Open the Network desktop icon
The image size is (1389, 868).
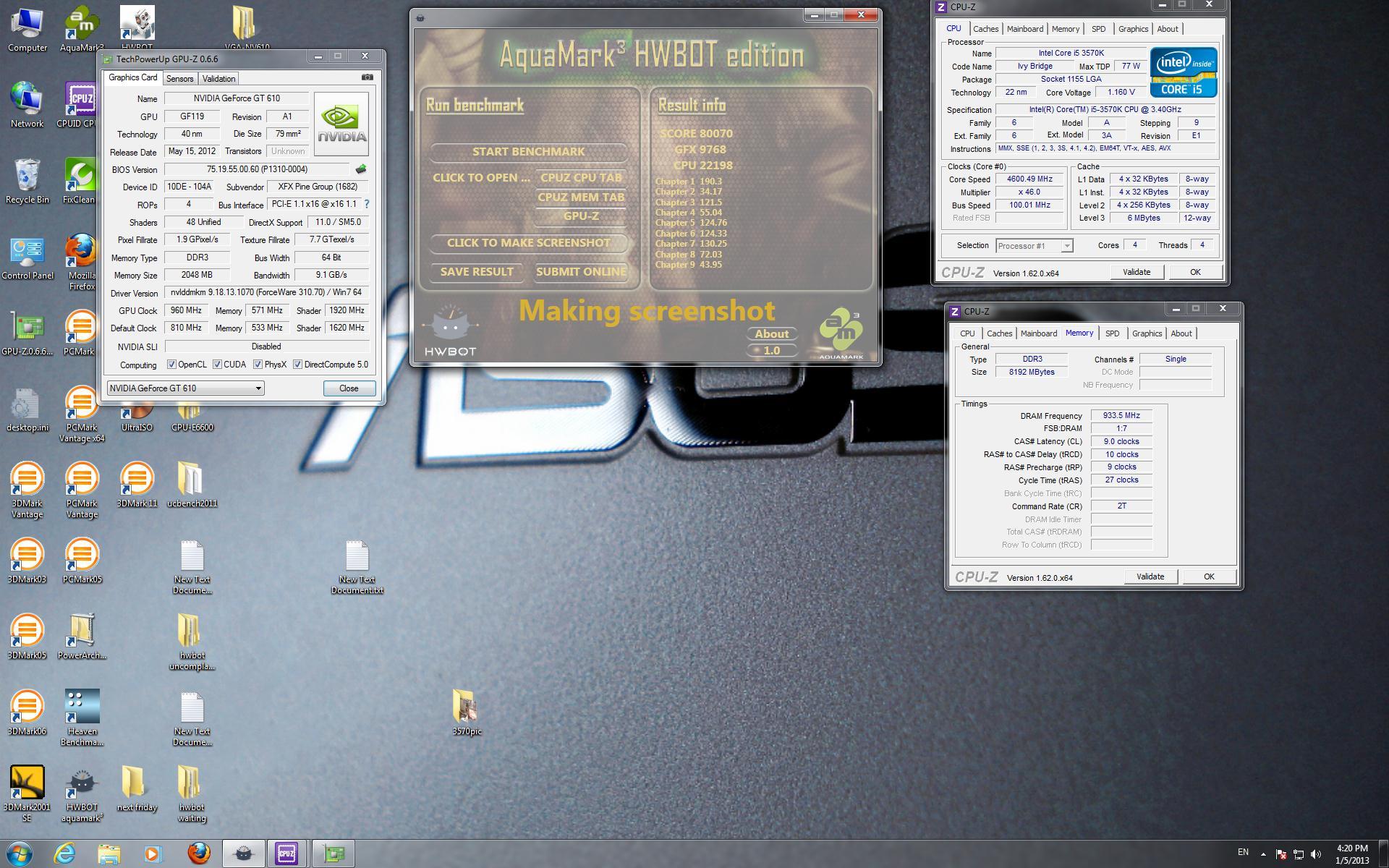[27, 106]
